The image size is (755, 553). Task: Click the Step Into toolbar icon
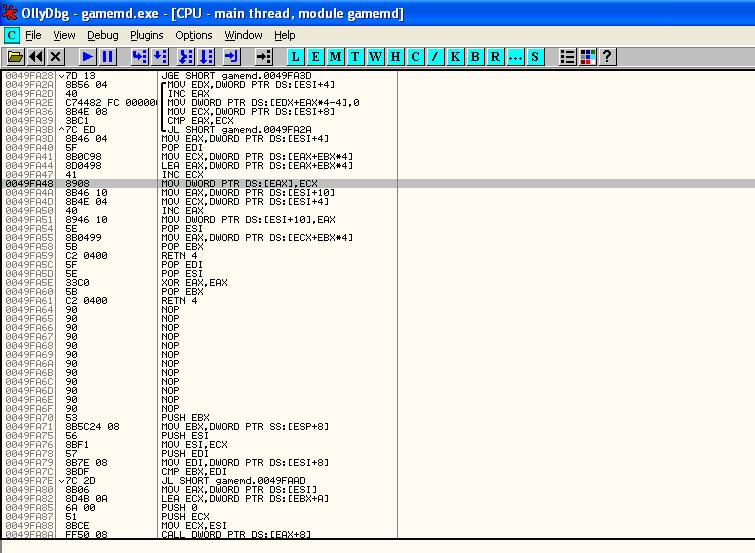pyautogui.click(x=139, y=57)
